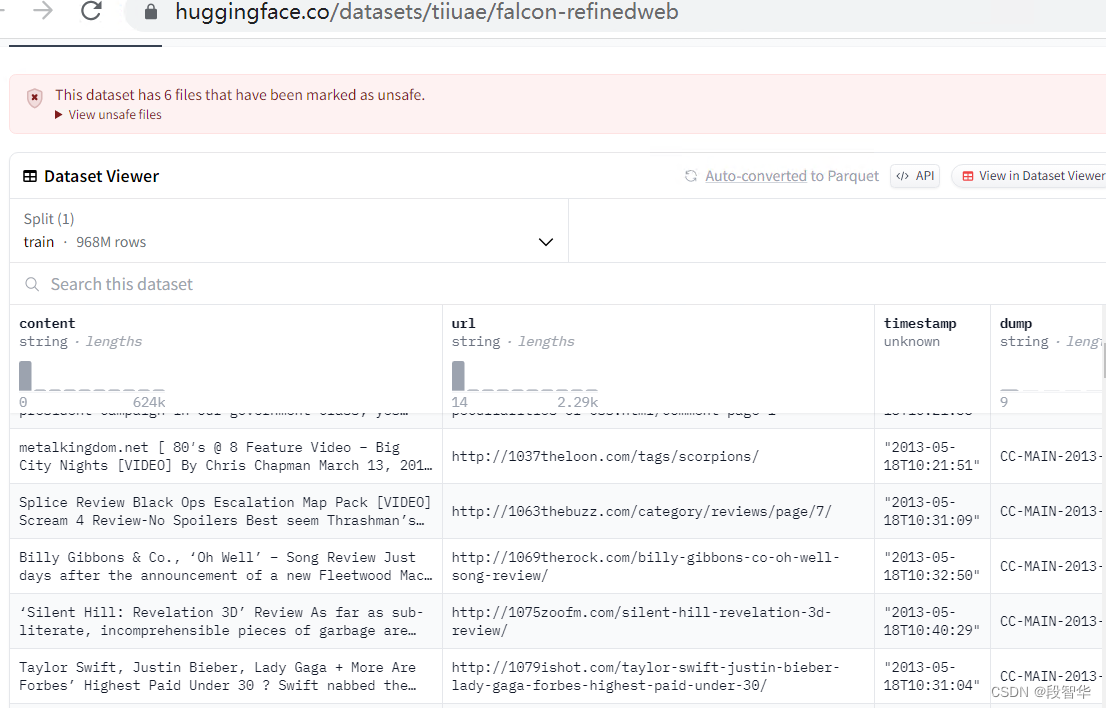The height and width of the screenshot is (708, 1106).
Task: Click the 1063thebuzz.com reviews URL cell
Action: (658, 511)
